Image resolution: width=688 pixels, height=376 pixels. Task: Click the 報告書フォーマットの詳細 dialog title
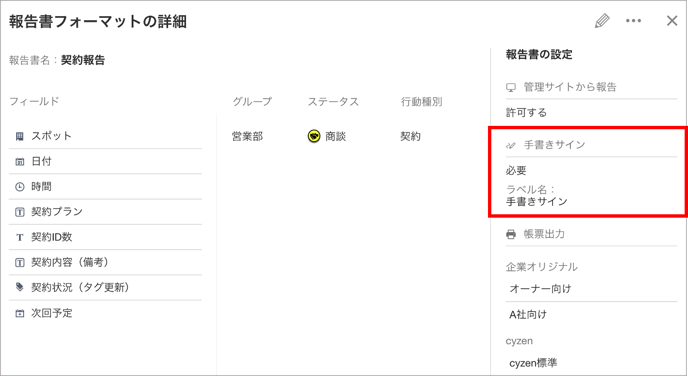click(98, 21)
